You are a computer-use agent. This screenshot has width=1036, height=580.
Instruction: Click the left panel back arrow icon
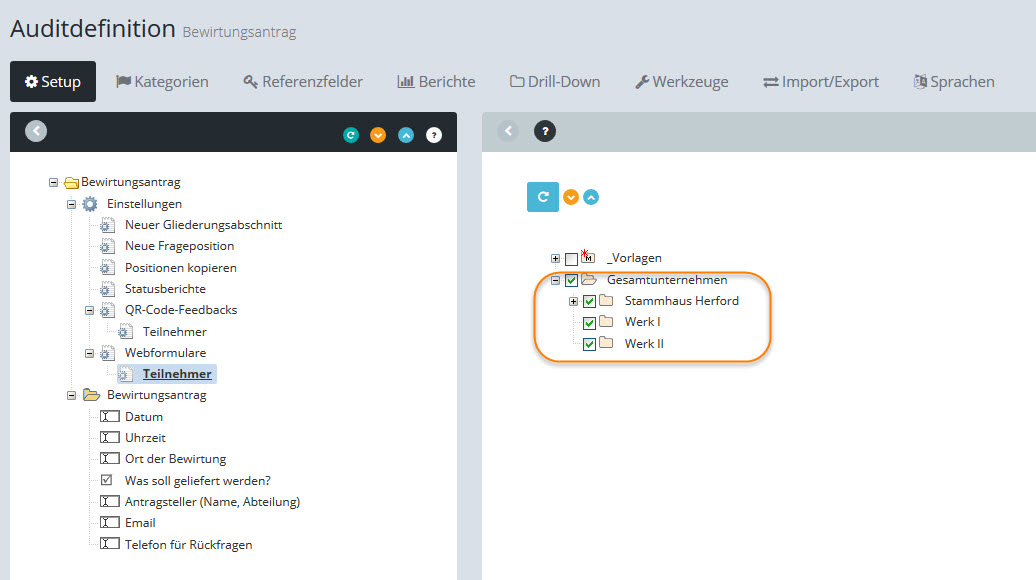pyautogui.click(x=36, y=131)
